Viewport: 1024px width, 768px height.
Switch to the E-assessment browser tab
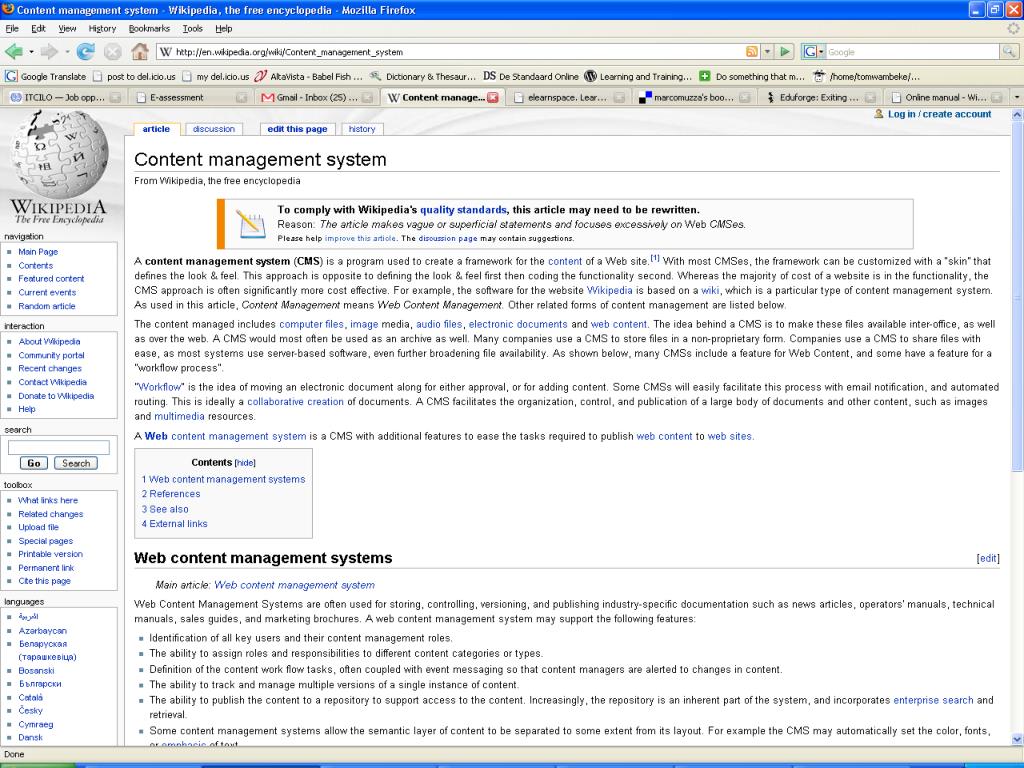click(191, 97)
